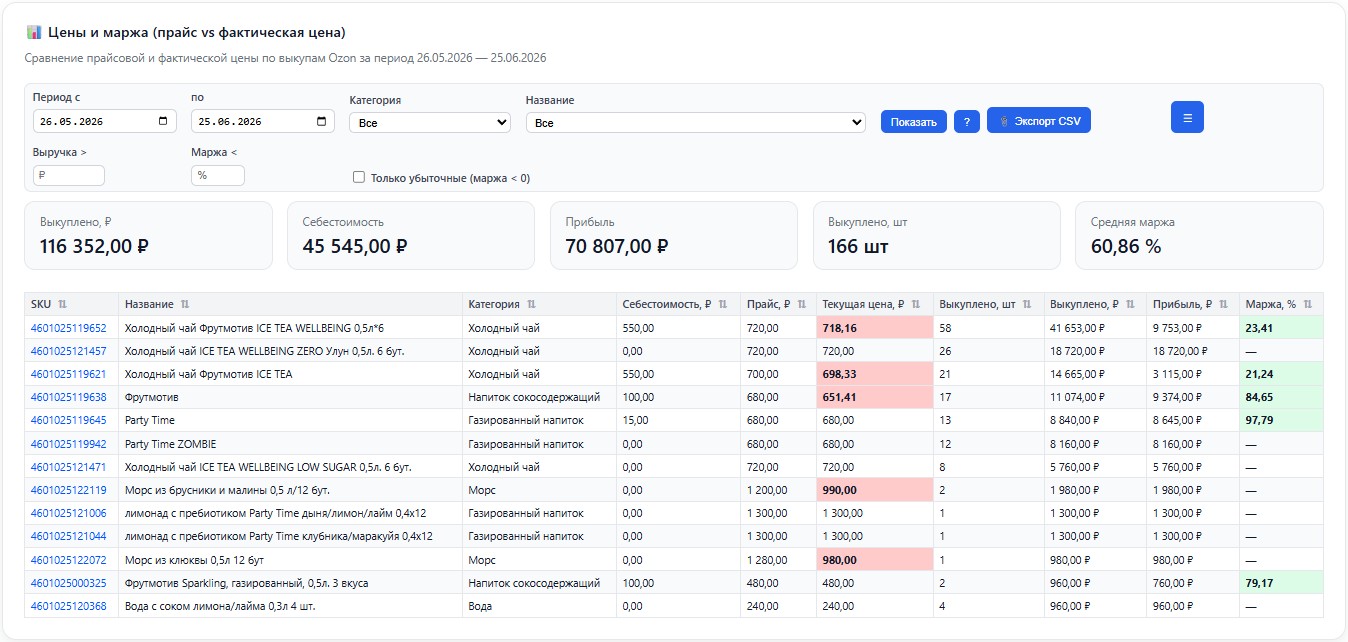Focus the Маржа percent input field
Screen dimensions: 1348x642
tap(218, 175)
